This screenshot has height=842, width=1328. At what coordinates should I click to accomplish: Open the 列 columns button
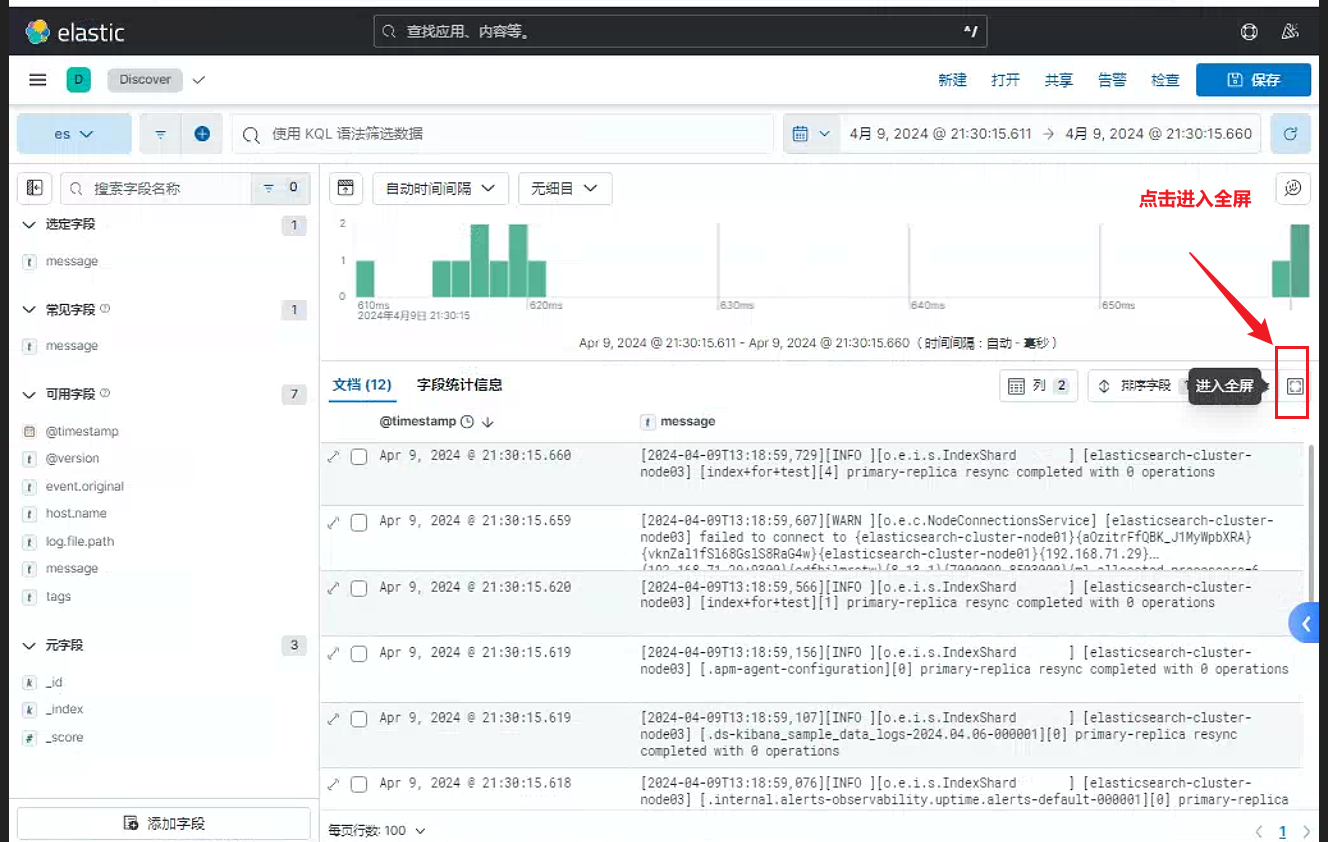click(x=1038, y=386)
